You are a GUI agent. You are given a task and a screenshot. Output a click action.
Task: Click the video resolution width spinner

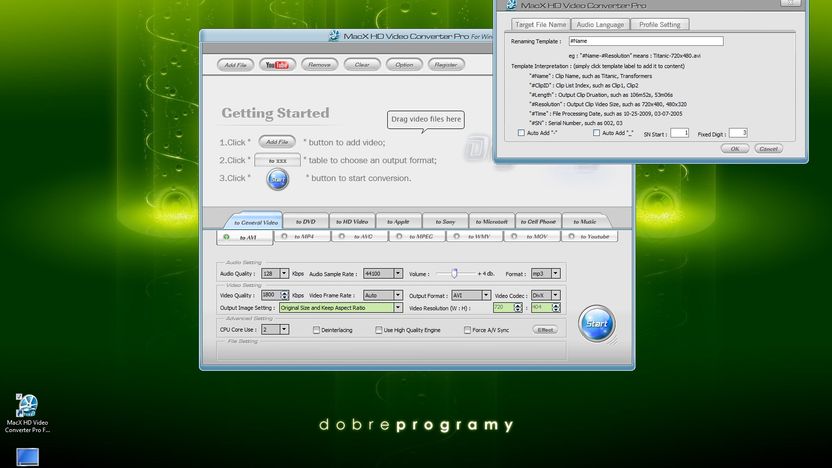tap(518, 307)
